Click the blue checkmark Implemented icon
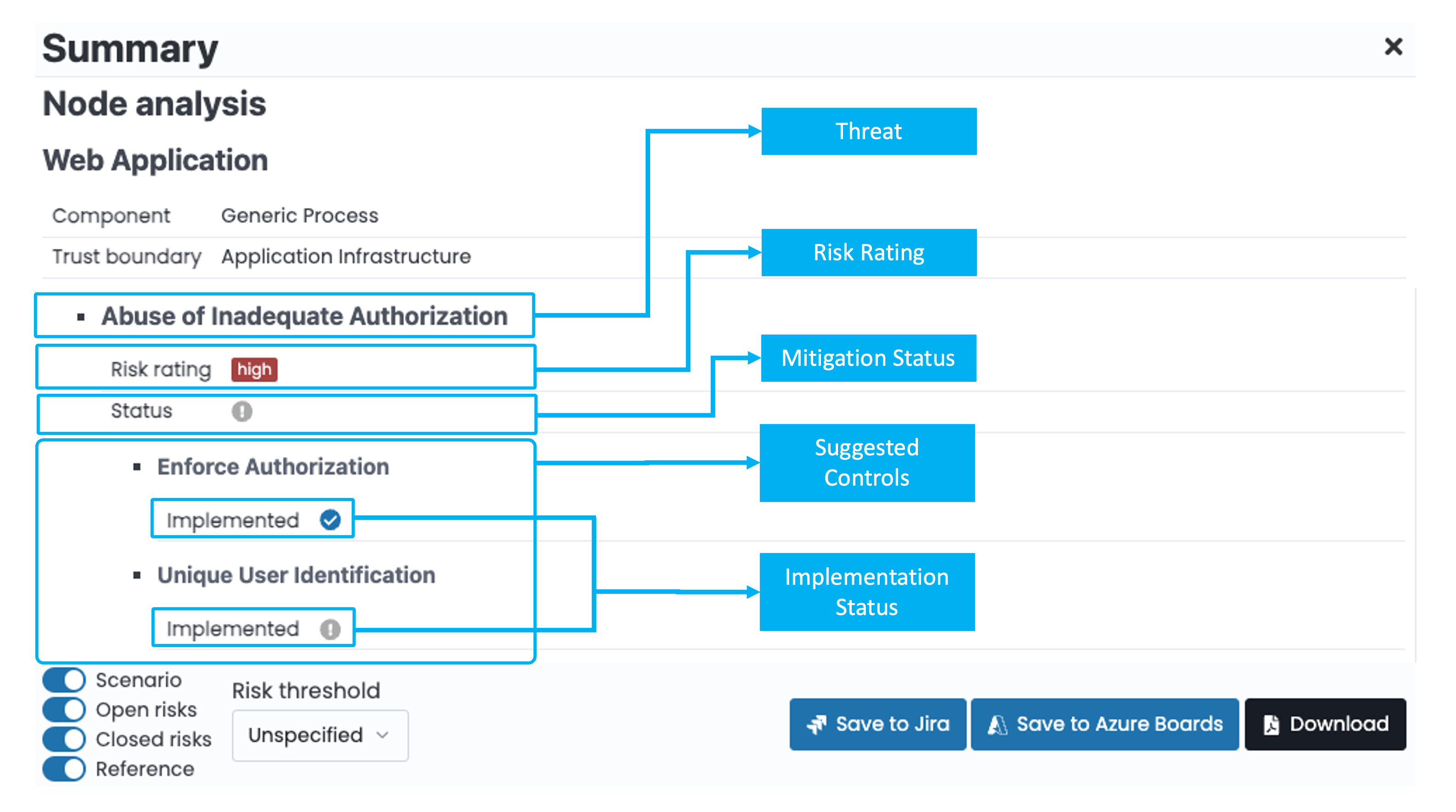This screenshot has height=812, width=1456. pyautogui.click(x=330, y=519)
